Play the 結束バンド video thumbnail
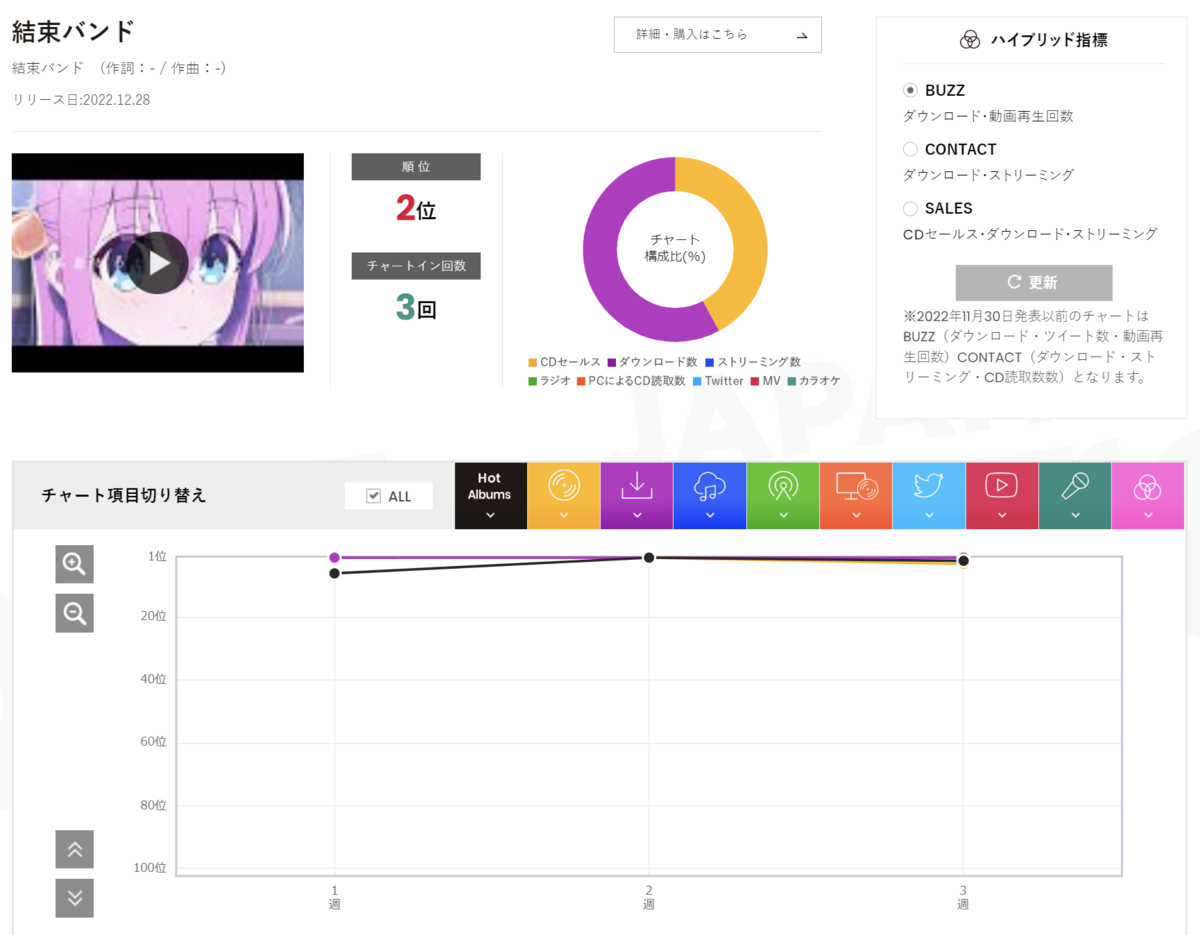Screen dimensions: 1200x935 pyautogui.click(x=158, y=263)
